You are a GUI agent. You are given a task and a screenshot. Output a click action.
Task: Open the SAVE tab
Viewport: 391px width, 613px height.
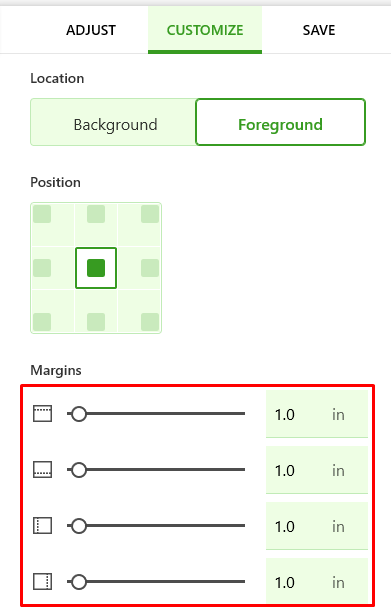(x=319, y=30)
